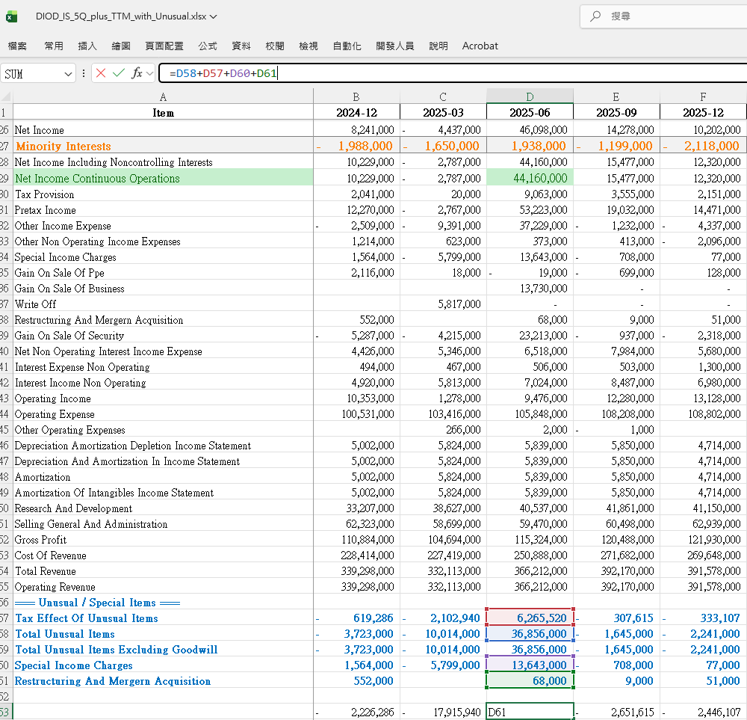This screenshot has height=720, width=747.
Task: Expand the Name Box dropdown showing SUM
Action: [68, 73]
